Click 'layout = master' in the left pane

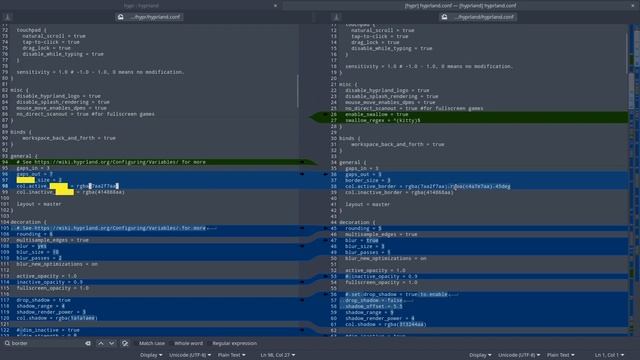coord(39,204)
